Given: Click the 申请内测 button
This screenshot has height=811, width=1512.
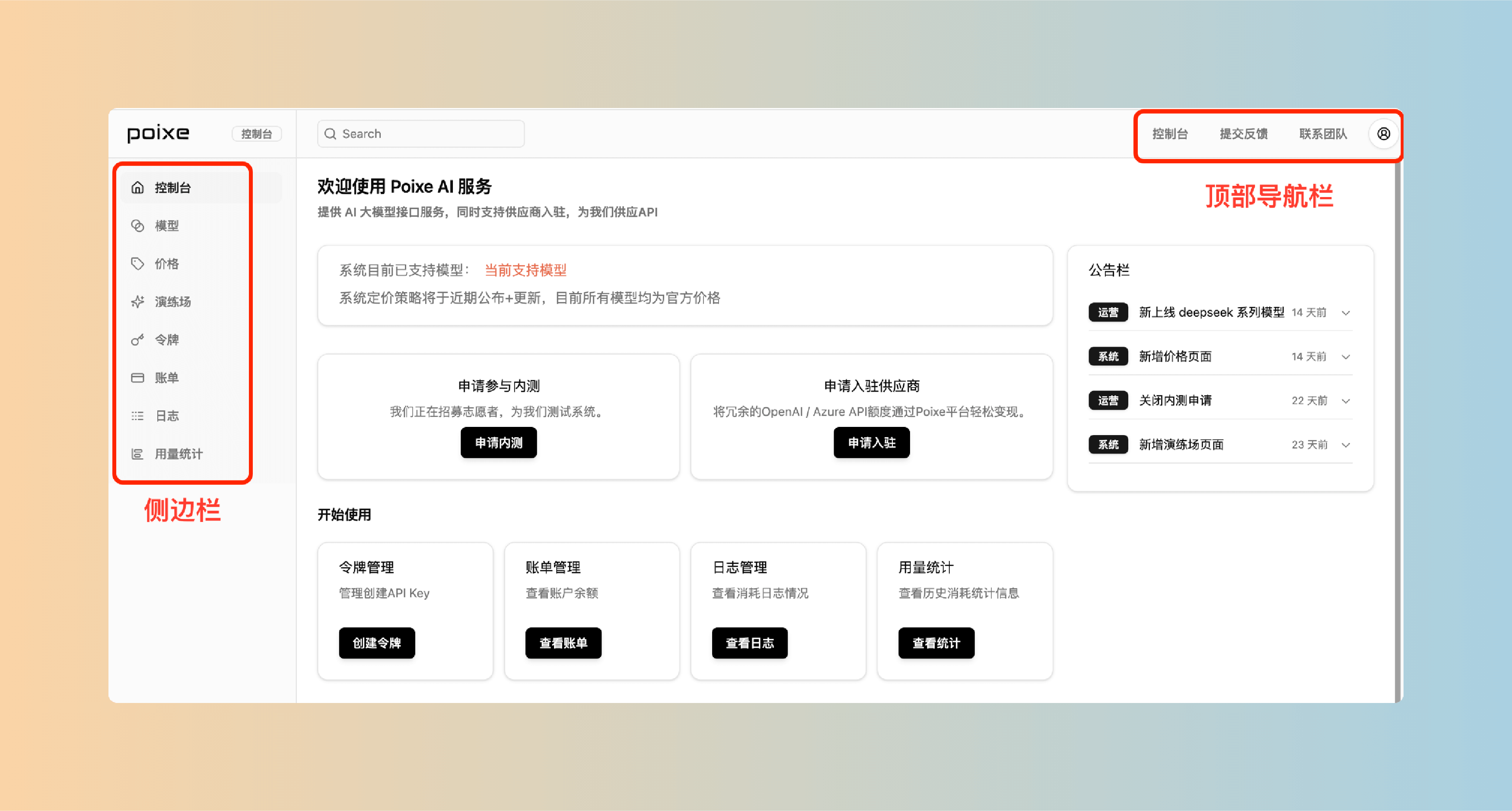Looking at the screenshot, I should [x=498, y=442].
